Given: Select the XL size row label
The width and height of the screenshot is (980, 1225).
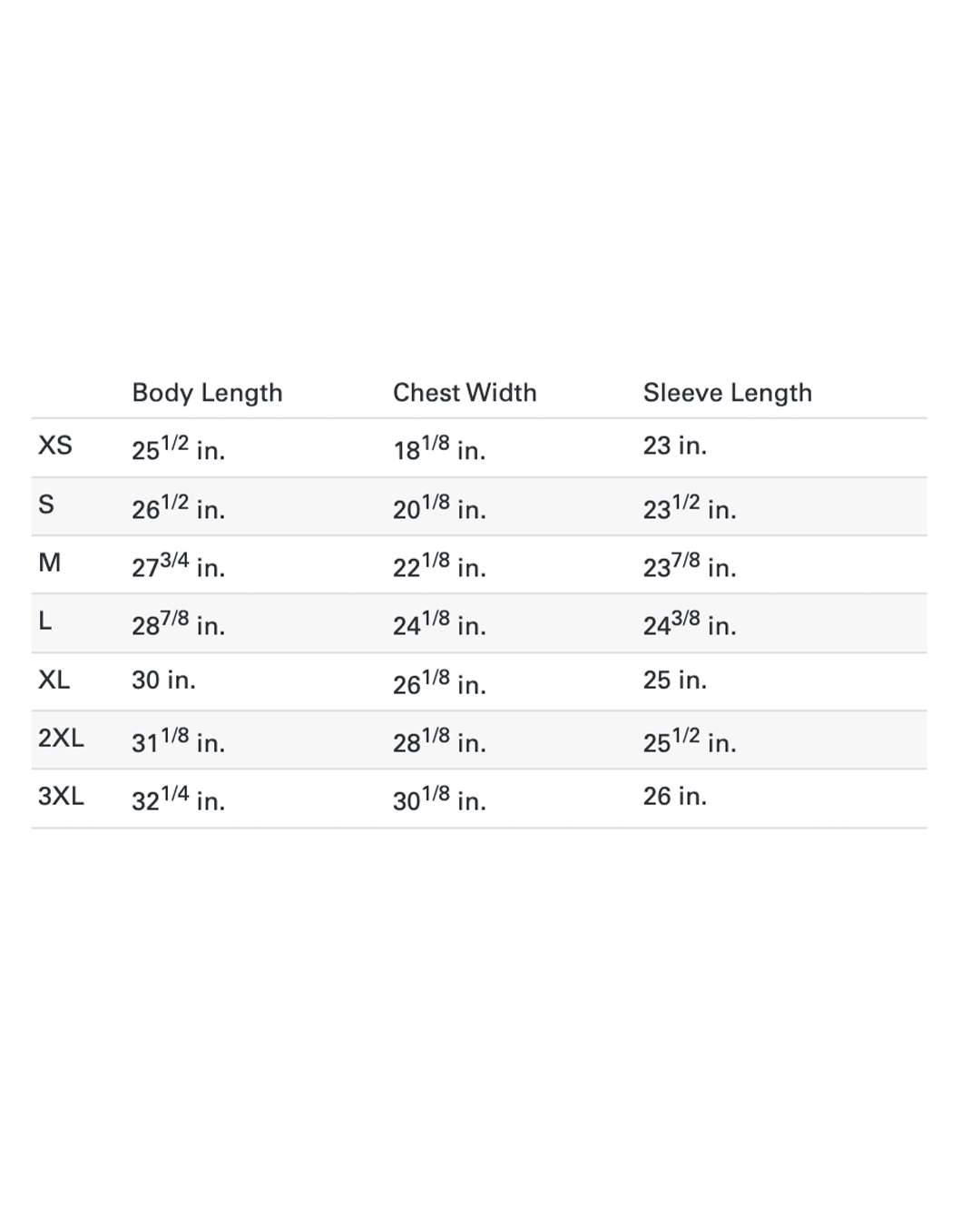Looking at the screenshot, I should click(x=54, y=680).
